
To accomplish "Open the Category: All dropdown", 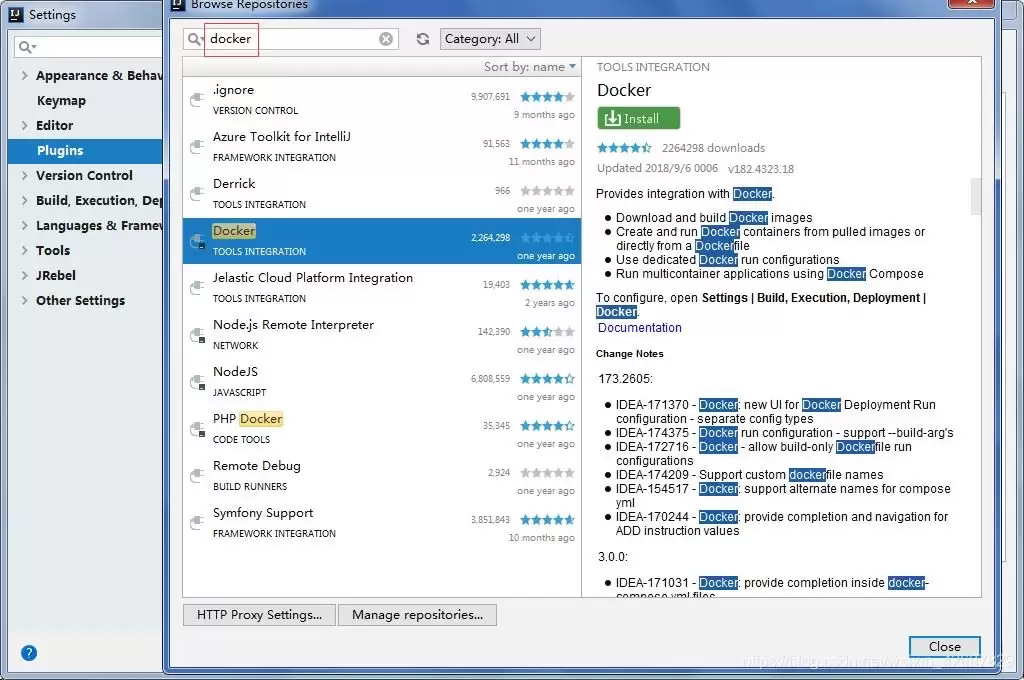I will tap(490, 38).
